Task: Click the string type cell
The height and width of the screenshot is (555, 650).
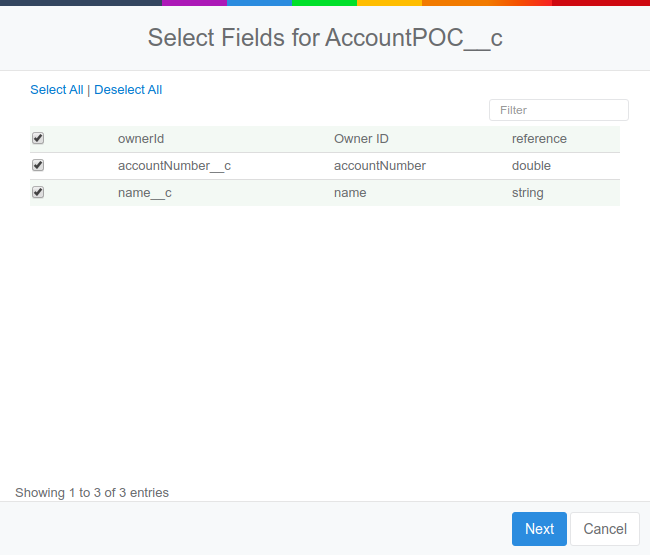Action: (528, 193)
